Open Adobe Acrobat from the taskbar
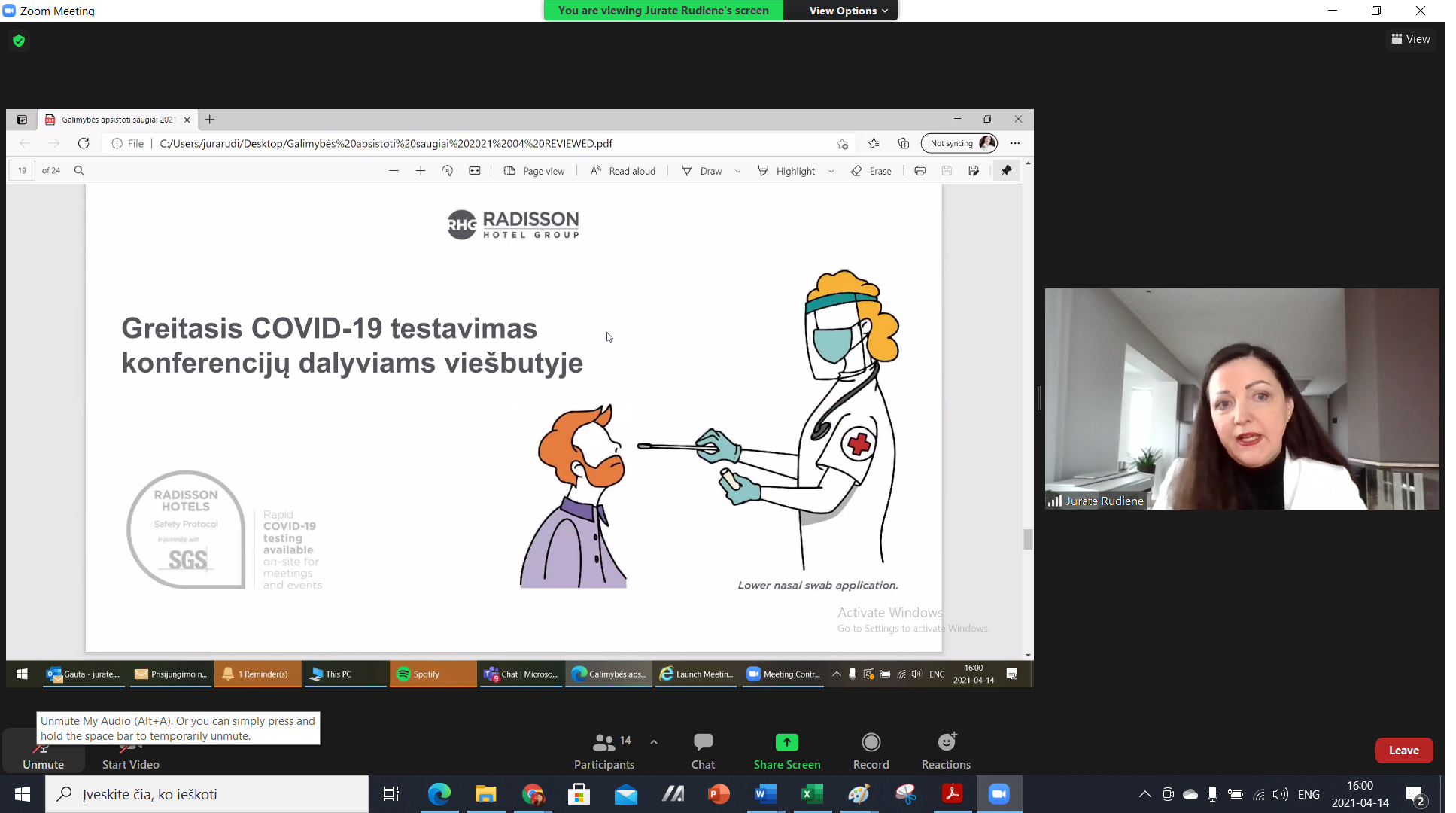Screen dimensions: 1456x813 (x=952, y=794)
